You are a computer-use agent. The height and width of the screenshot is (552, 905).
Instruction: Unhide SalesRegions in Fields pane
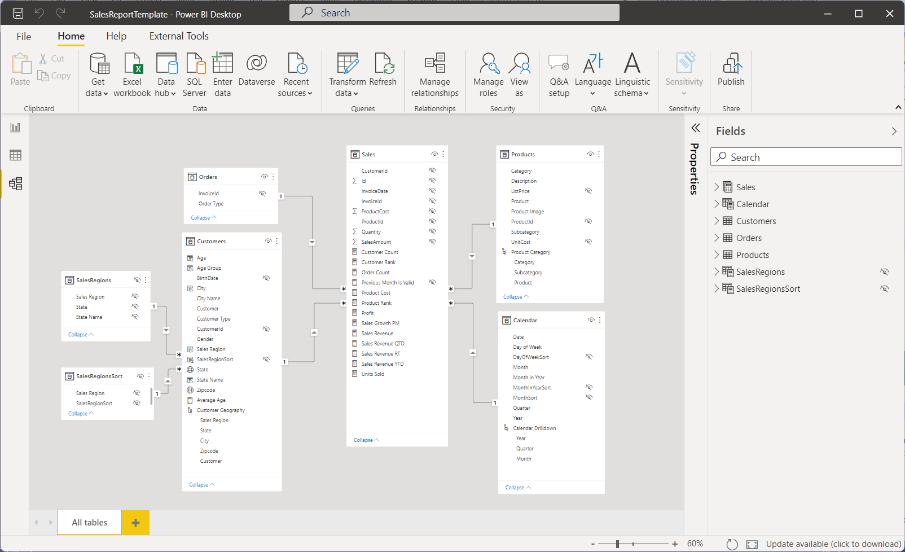pyautogui.click(x=884, y=271)
